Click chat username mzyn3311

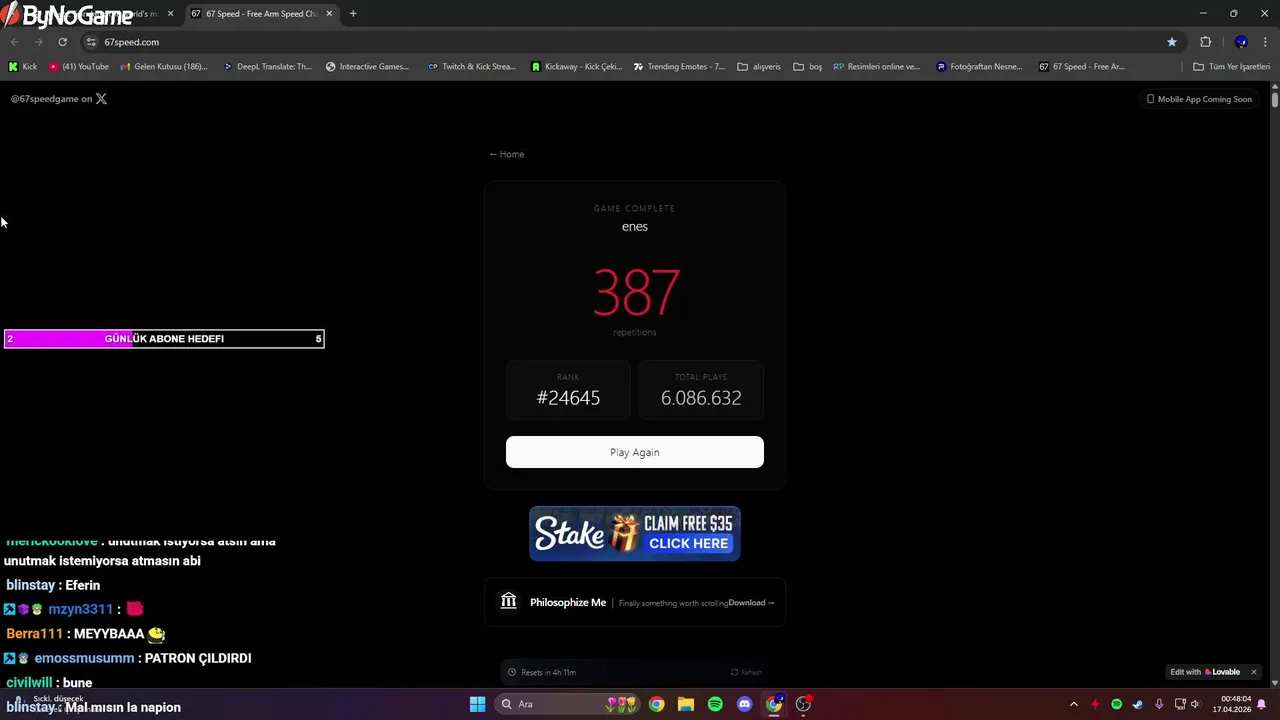pos(80,609)
